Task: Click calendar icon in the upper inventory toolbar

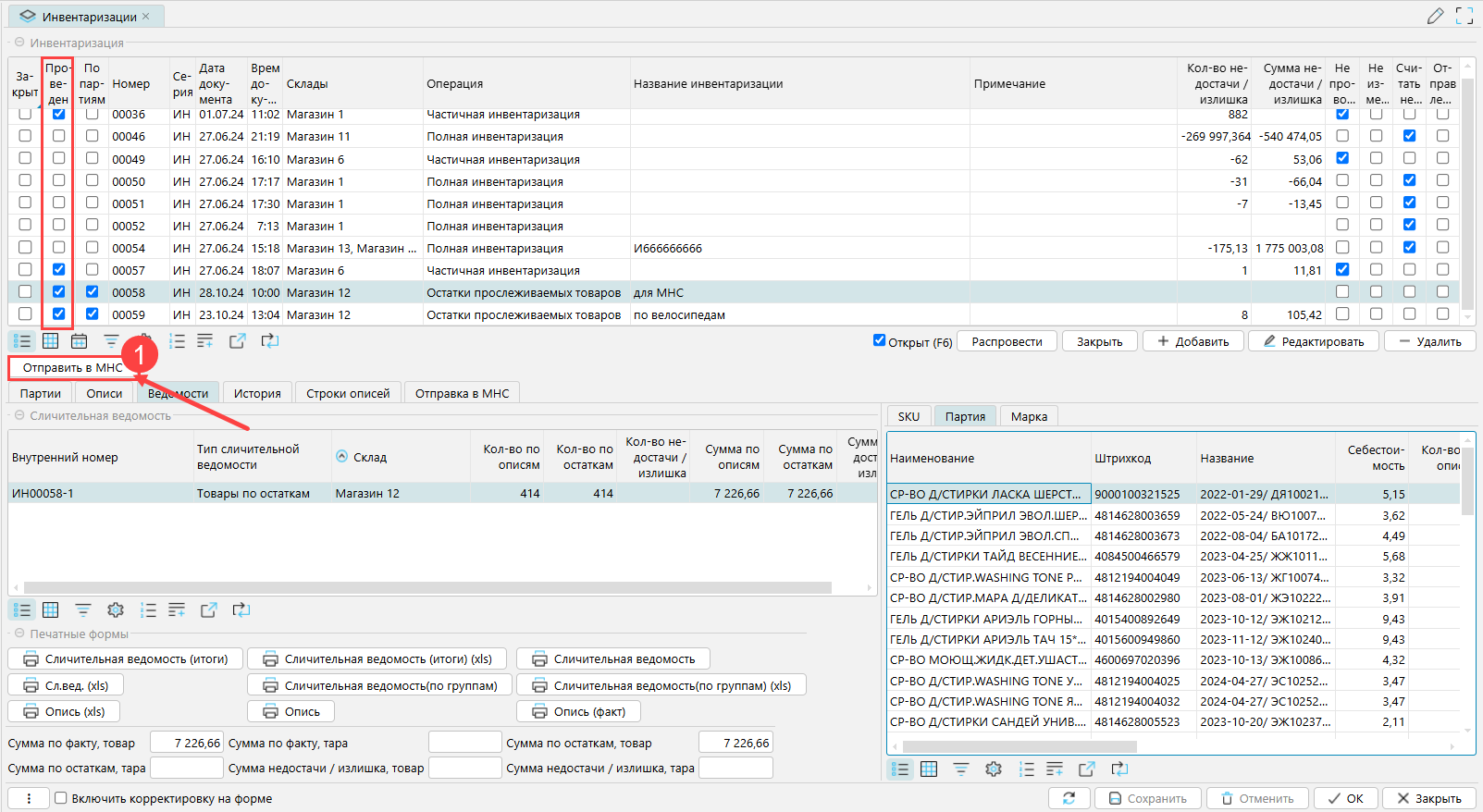Action: click(80, 341)
